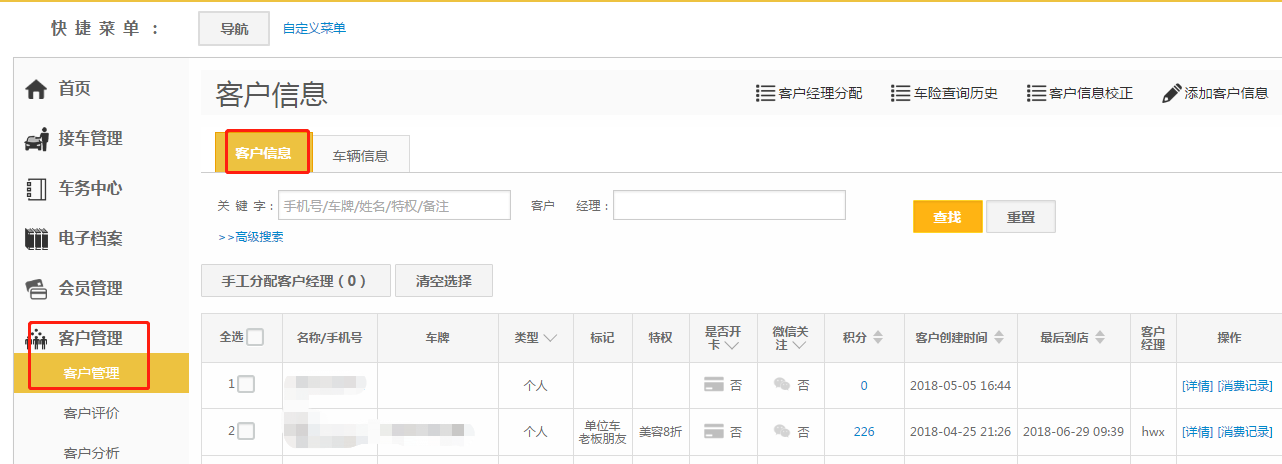Open the 微信关注 column filter dropdown
Image resolution: width=1282 pixels, height=464 pixels.
click(800, 345)
